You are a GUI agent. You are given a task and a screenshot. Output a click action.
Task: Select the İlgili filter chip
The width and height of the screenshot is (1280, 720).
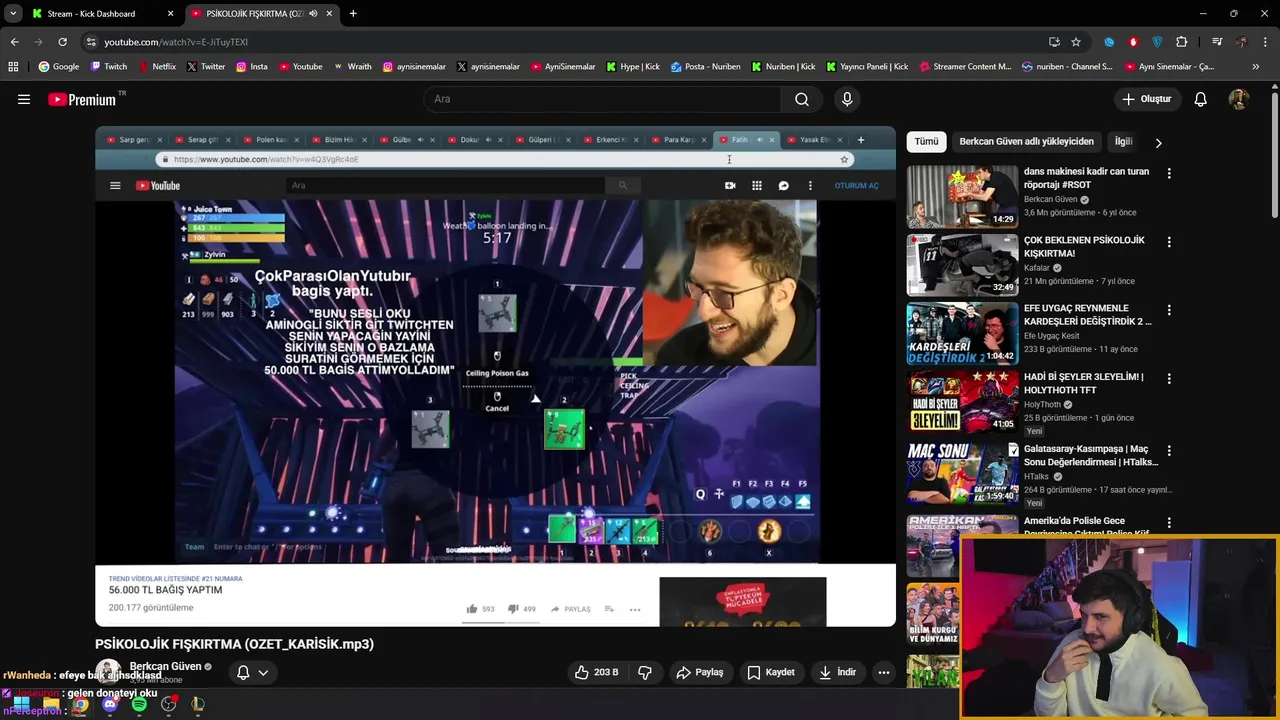tap(1123, 142)
